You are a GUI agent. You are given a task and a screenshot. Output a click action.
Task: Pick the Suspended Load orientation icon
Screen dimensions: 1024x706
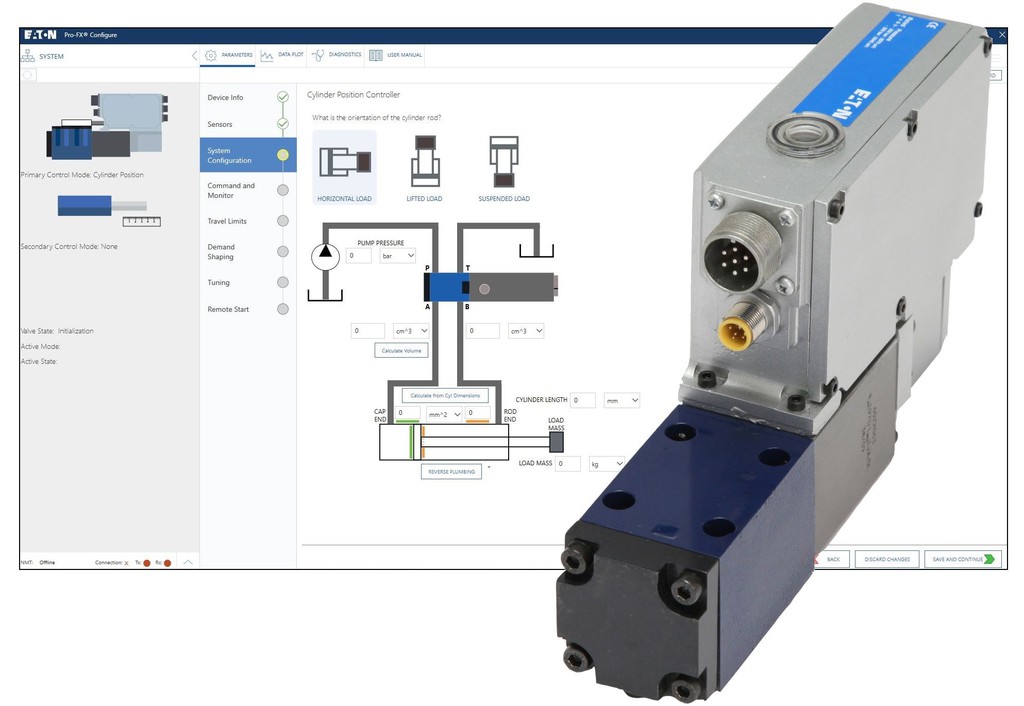[x=502, y=160]
